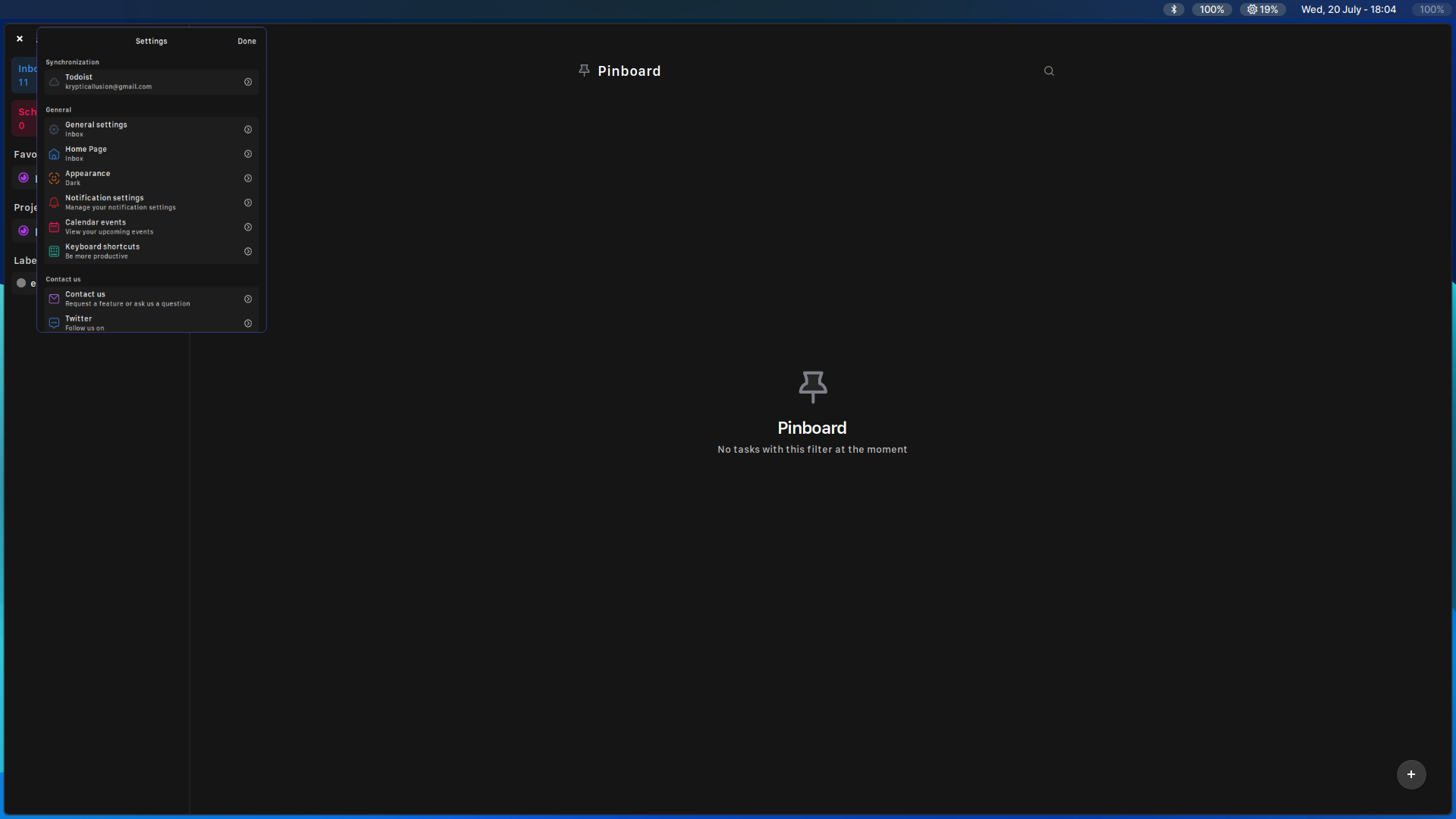This screenshot has height=819, width=1456.
Task: Click the Twitter speech bubble icon
Action: click(x=54, y=322)
